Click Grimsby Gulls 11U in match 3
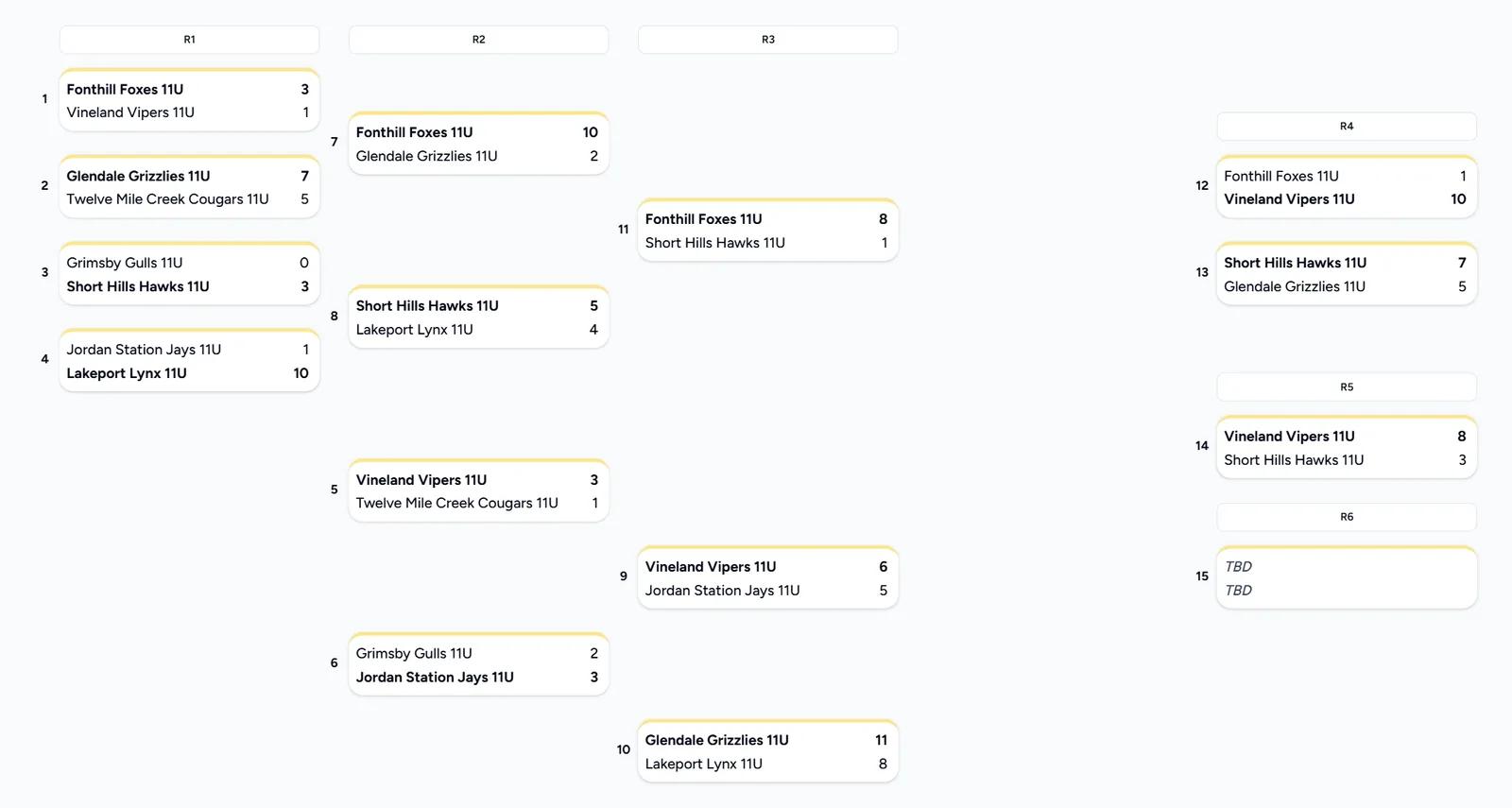 tap(125, 263)
